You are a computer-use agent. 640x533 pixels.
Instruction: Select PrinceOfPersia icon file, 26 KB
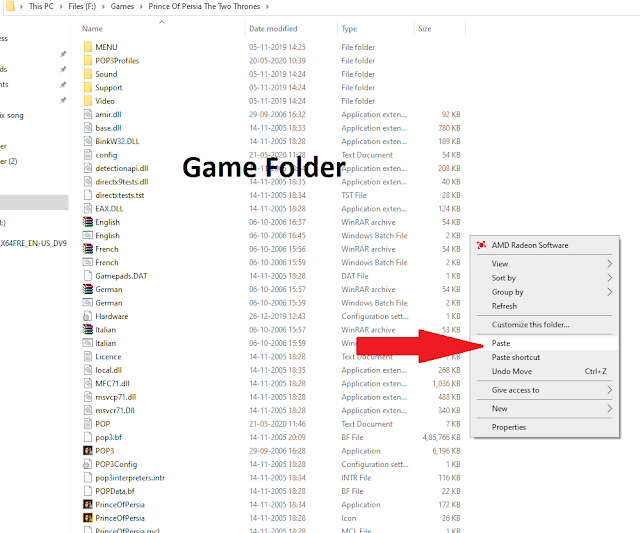[88, 518]
